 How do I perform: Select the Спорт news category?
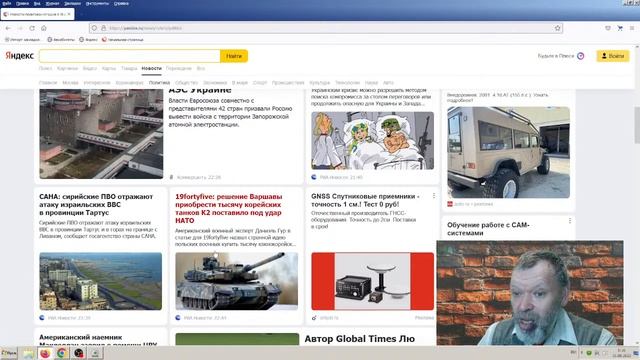point(260,82)
